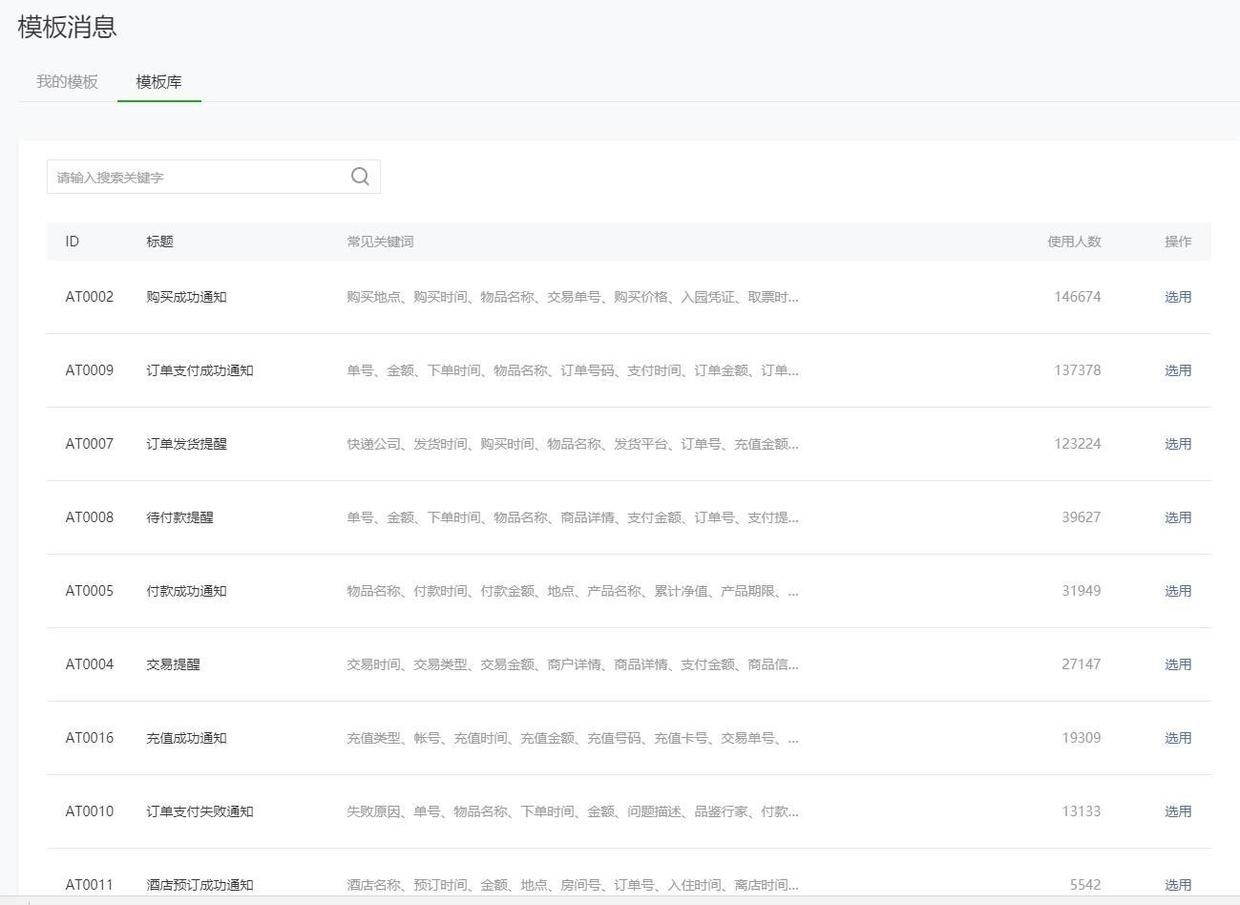The image size is (1240, 905).
Task: Click the search magnifier icon
Action: pyautogui.click(x=360, y=177)
